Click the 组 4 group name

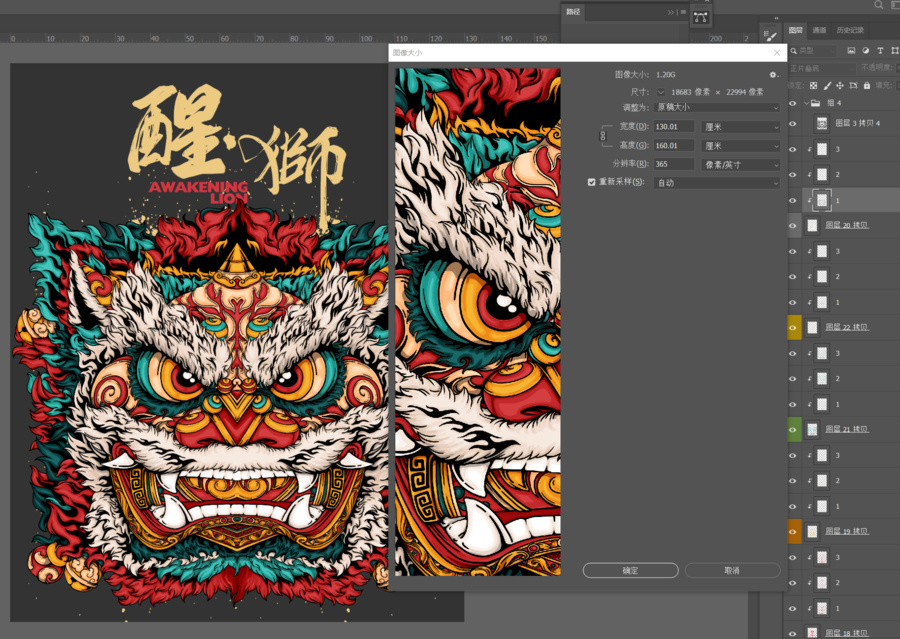(x=834, y=103)
